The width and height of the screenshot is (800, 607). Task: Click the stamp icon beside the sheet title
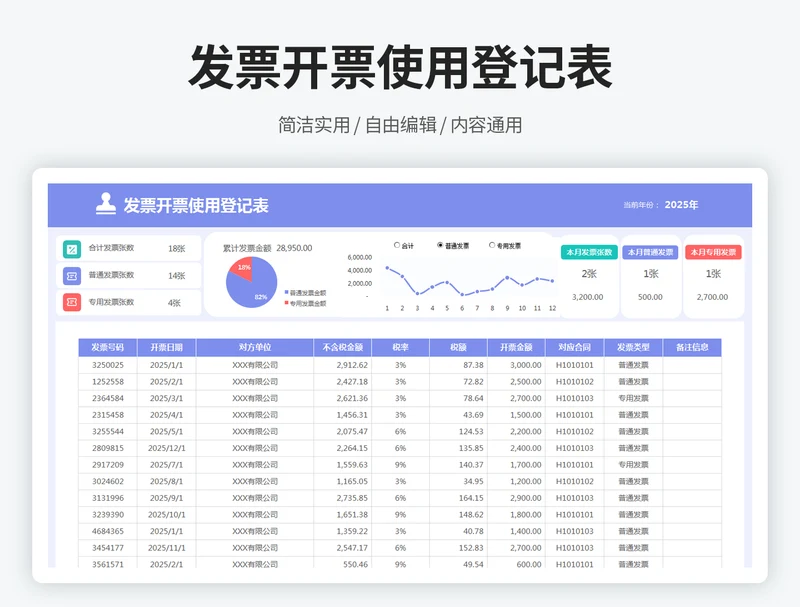pyautogui.click(x=106, y=204)
